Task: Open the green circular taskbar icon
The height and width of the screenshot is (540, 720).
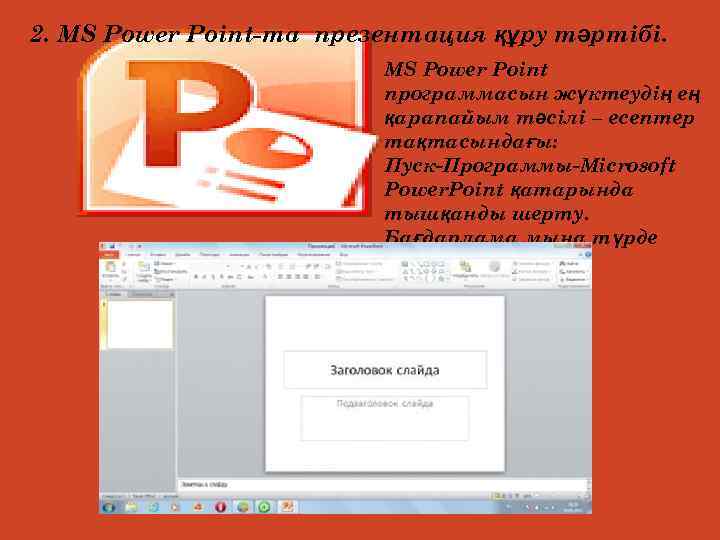Action: [x=264, y=507]
